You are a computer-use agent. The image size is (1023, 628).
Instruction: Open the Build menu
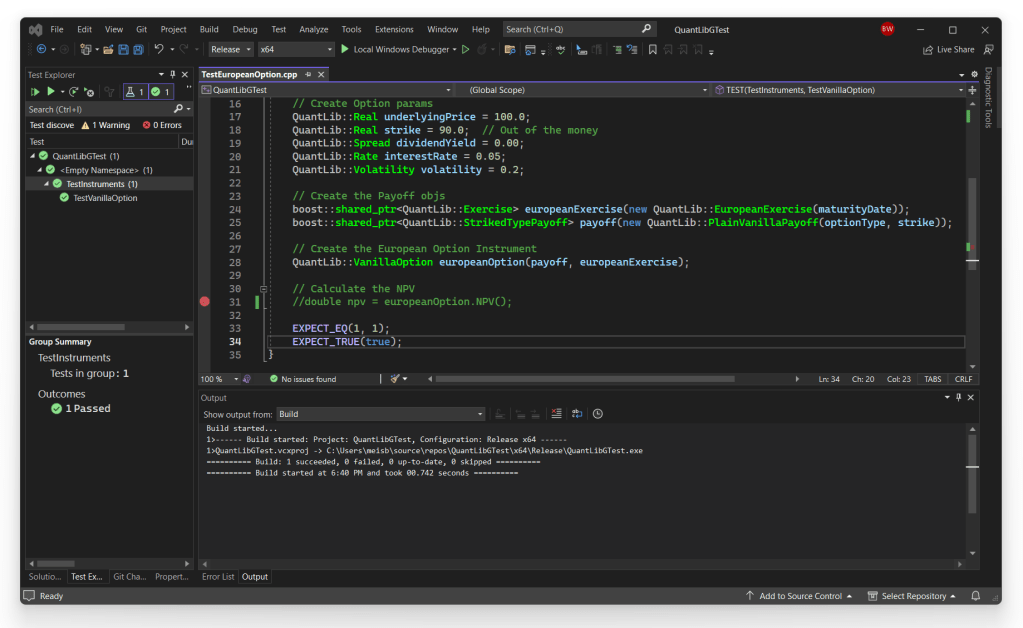[209, 29]
